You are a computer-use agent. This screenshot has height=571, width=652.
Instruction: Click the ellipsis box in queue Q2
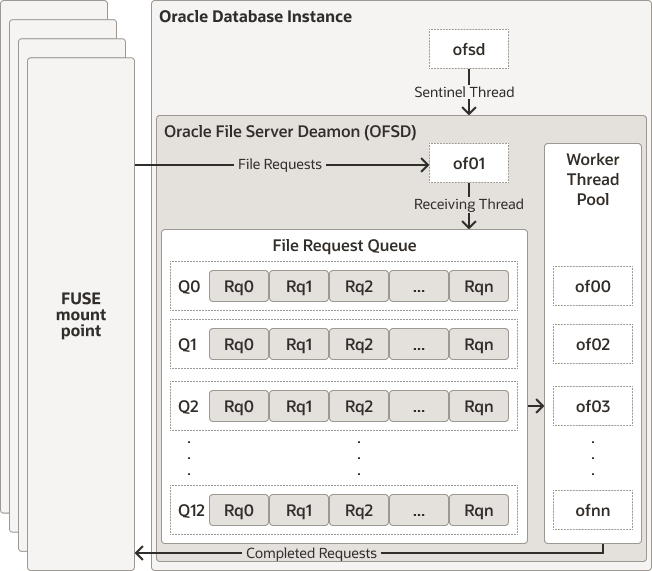[419, 406]
